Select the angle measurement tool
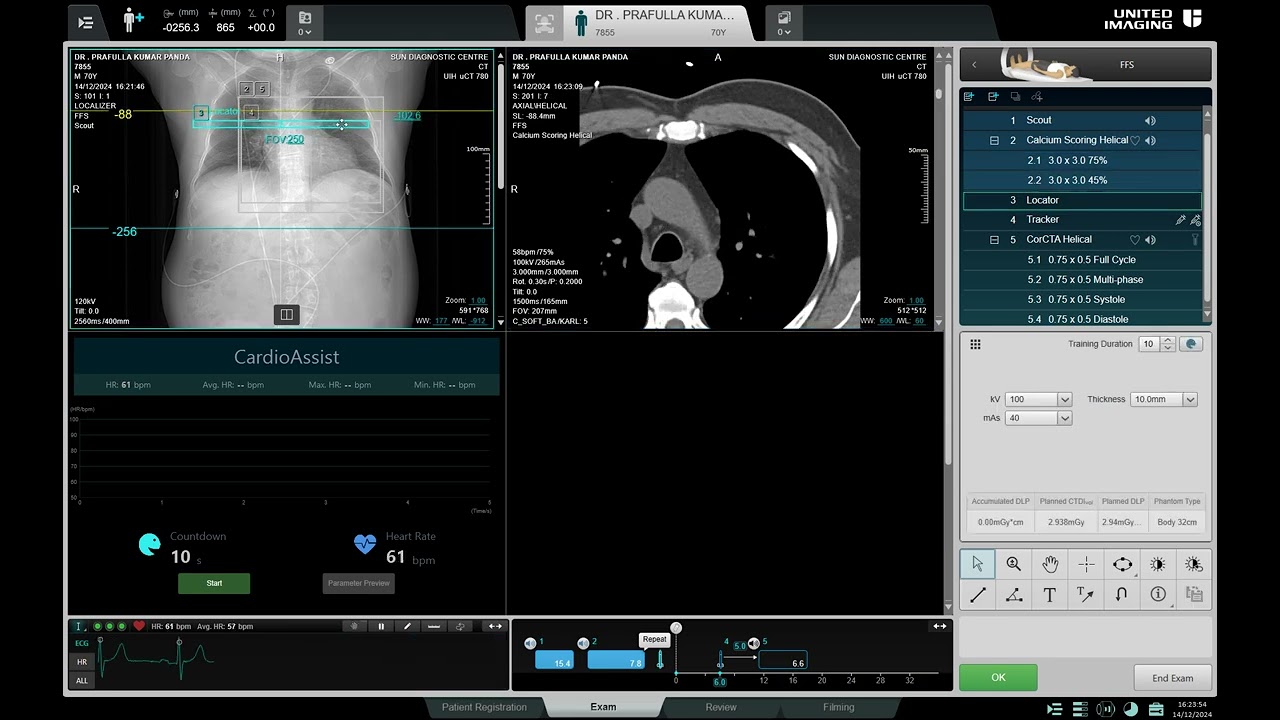The height and width of the screenshot is (720, 1280). [1013, 594]
